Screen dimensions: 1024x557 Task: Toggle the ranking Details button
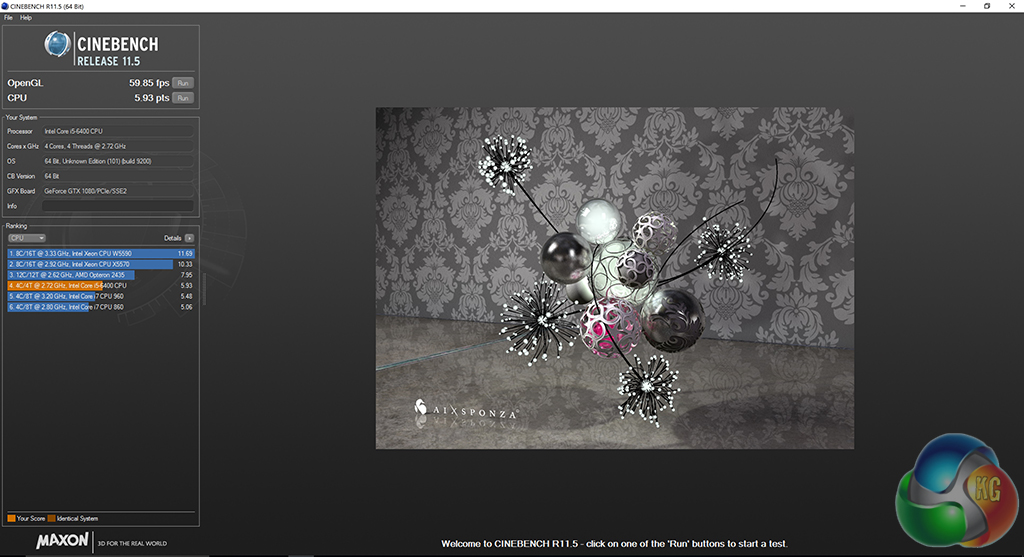[x=189, y=238]
